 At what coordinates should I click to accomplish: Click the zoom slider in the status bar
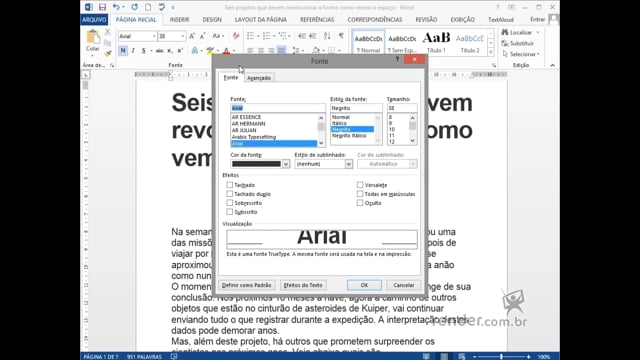501,356
